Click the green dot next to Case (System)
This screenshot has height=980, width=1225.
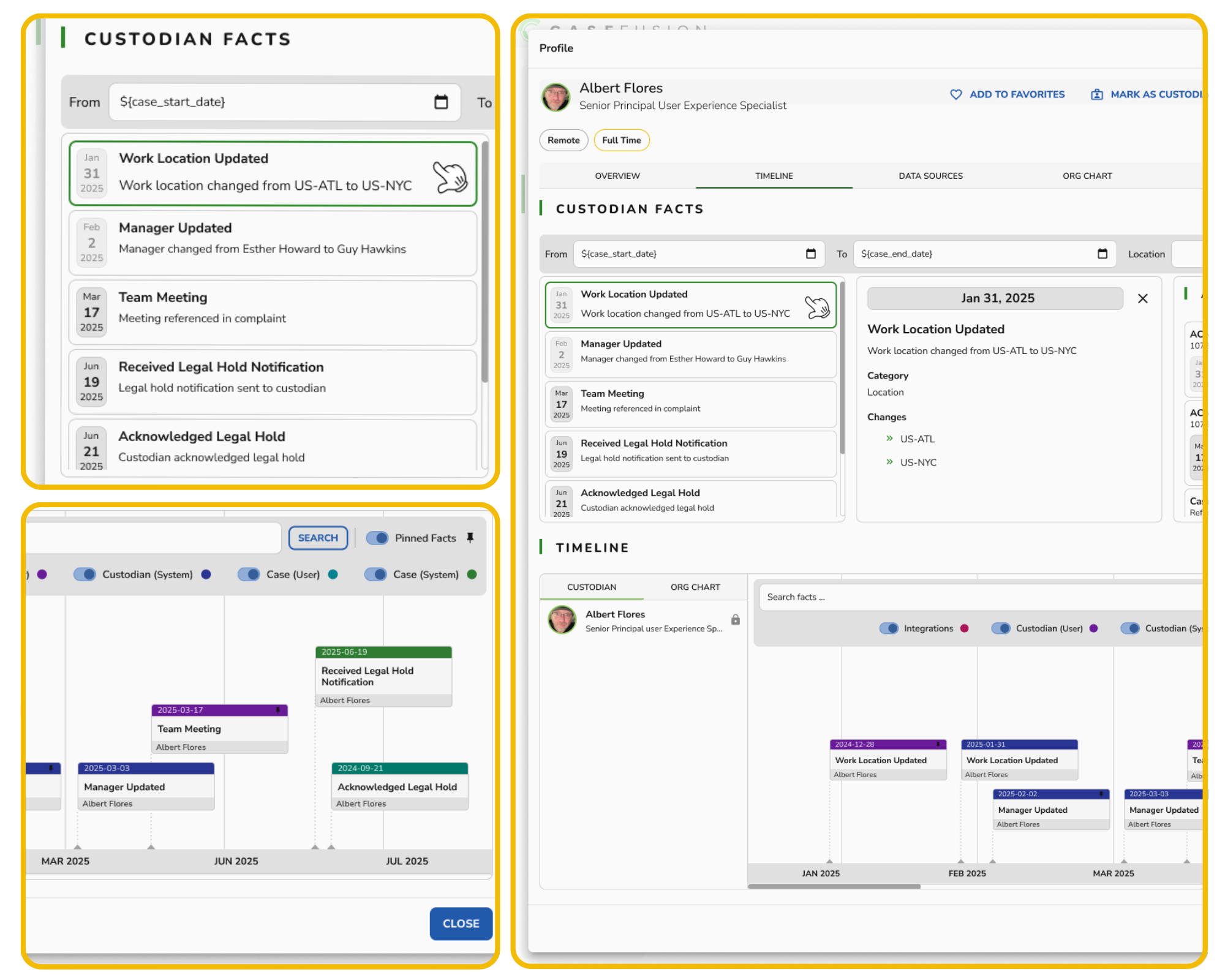(x=472, y=575)
